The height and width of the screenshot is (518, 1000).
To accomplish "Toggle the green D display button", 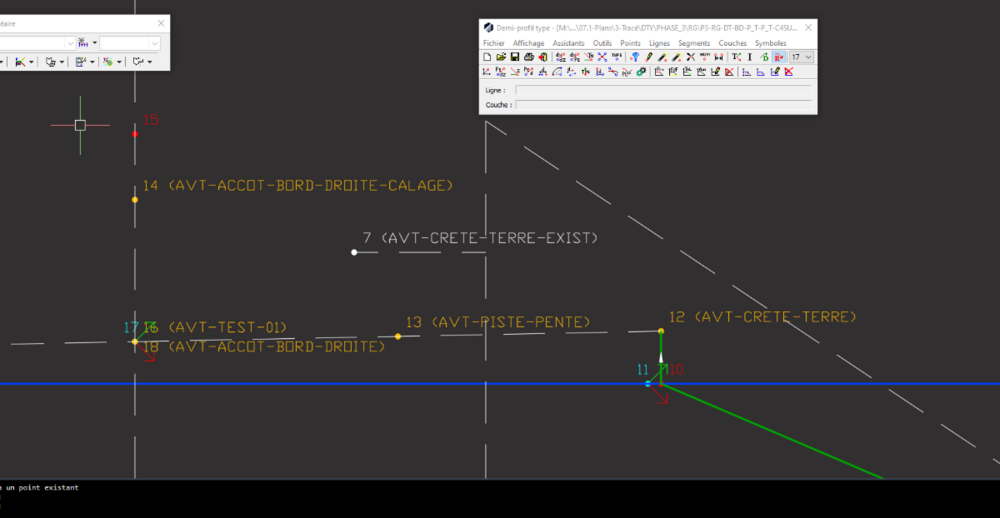I will pyautogui.click(x=765, y=57).
